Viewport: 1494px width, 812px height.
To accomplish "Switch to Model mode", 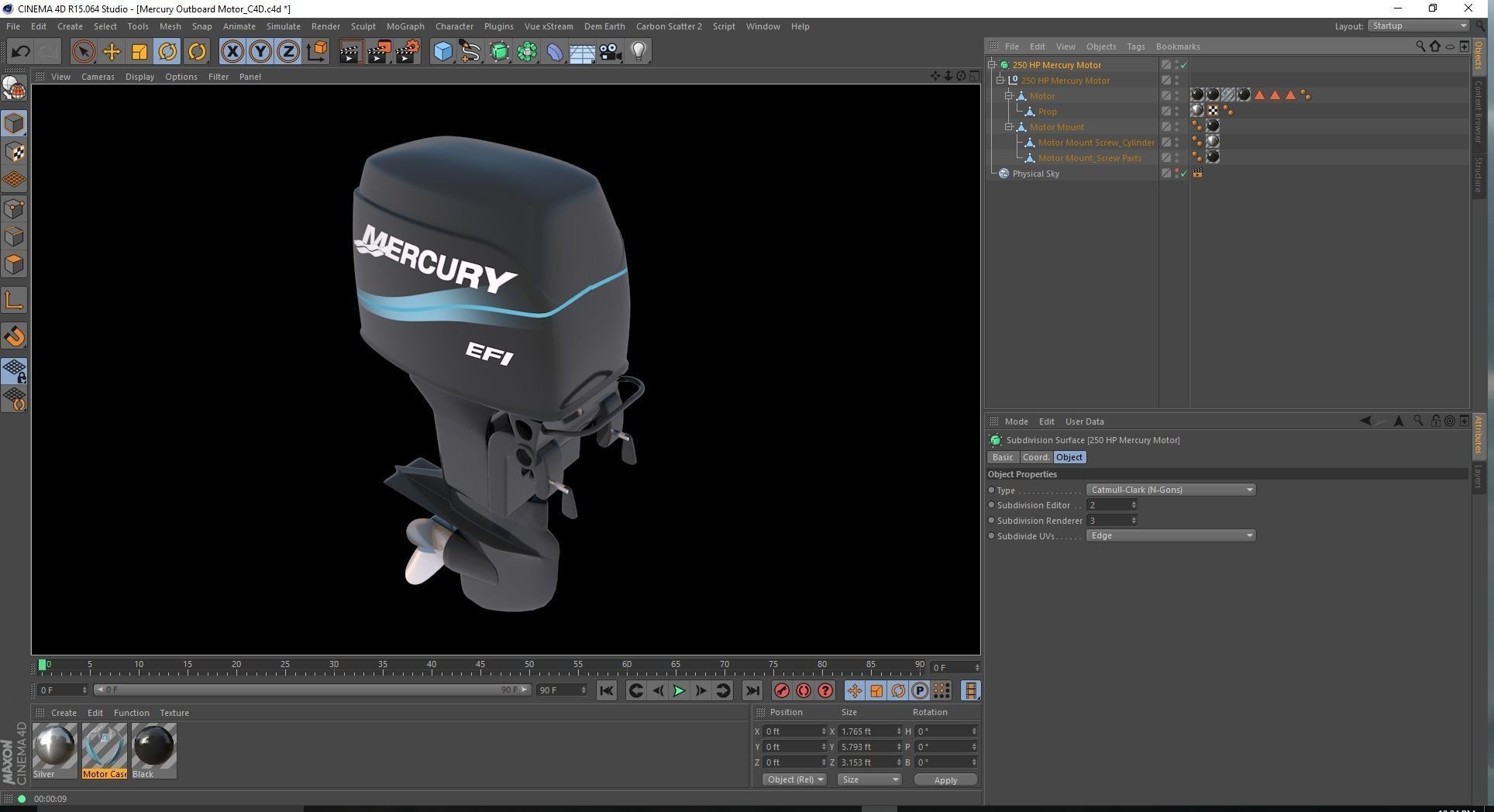I will 14,124.
